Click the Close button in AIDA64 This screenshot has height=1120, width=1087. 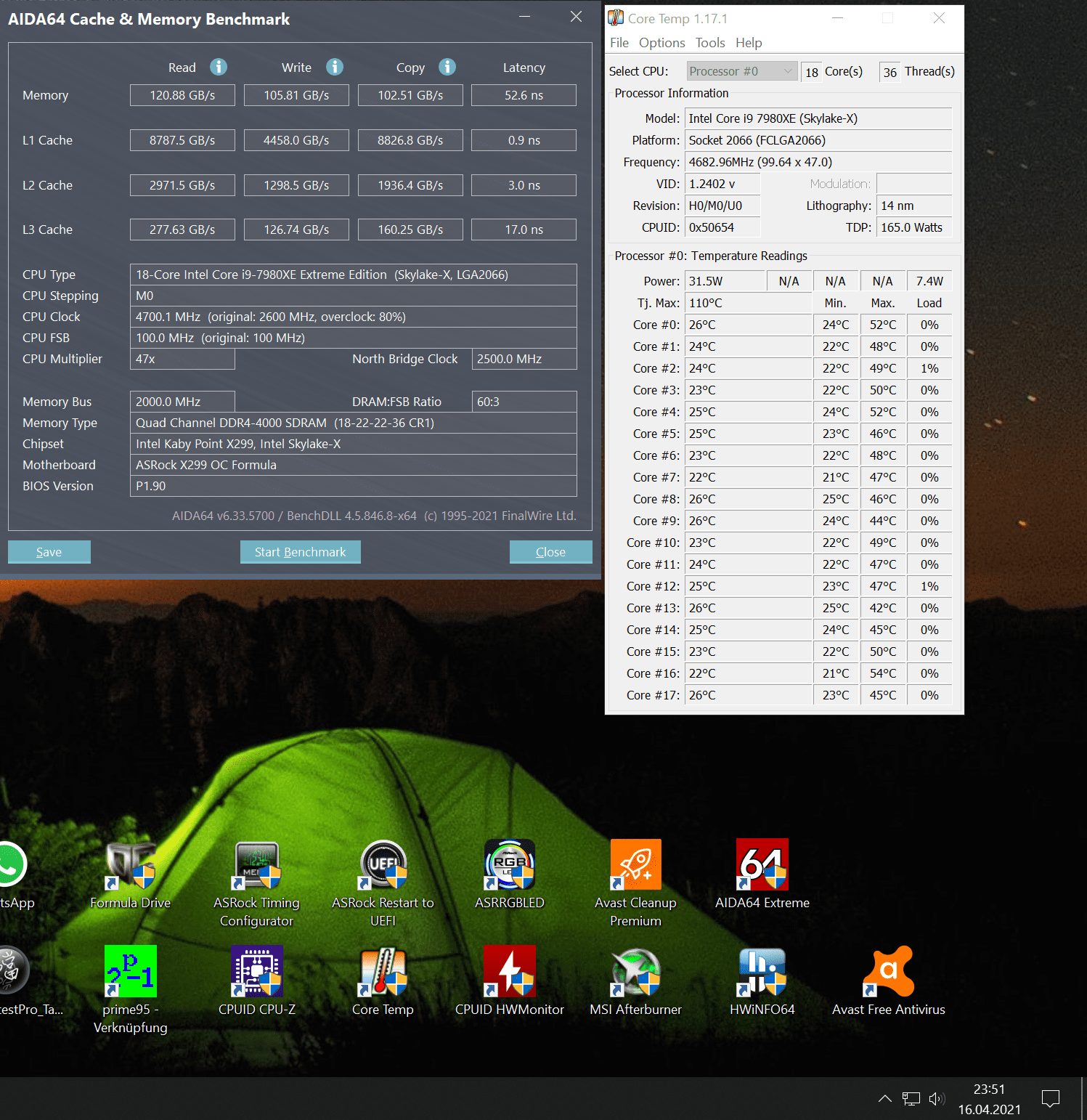point(551,552)
